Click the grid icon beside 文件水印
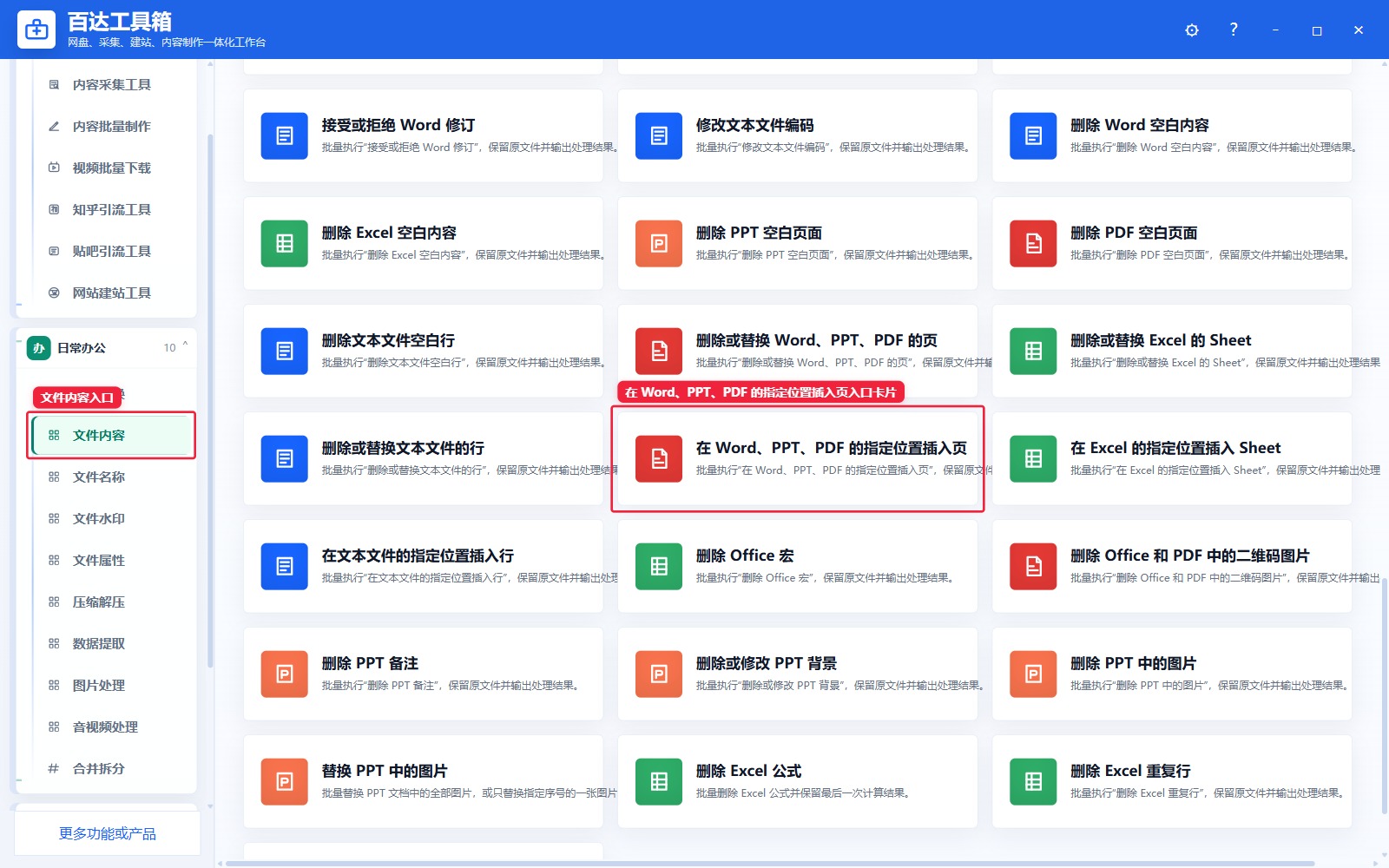 pyautogui.click(x=54, y=518)
